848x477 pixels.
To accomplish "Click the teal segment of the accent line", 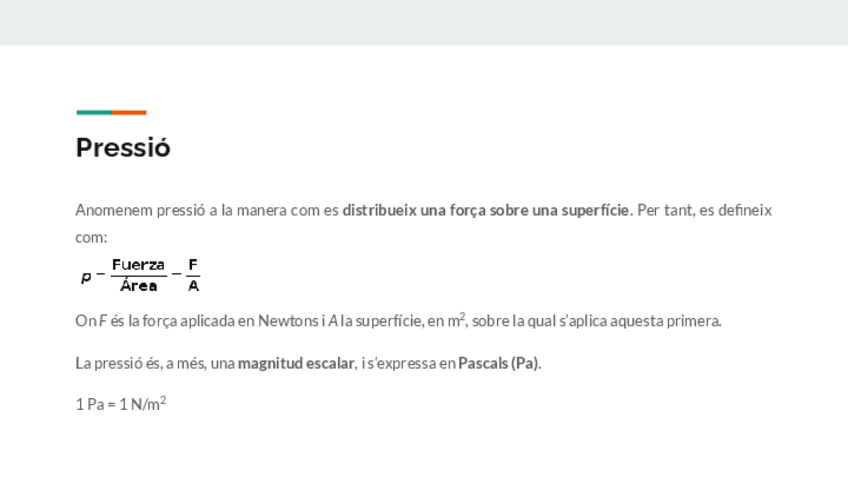I will point(93,112).
